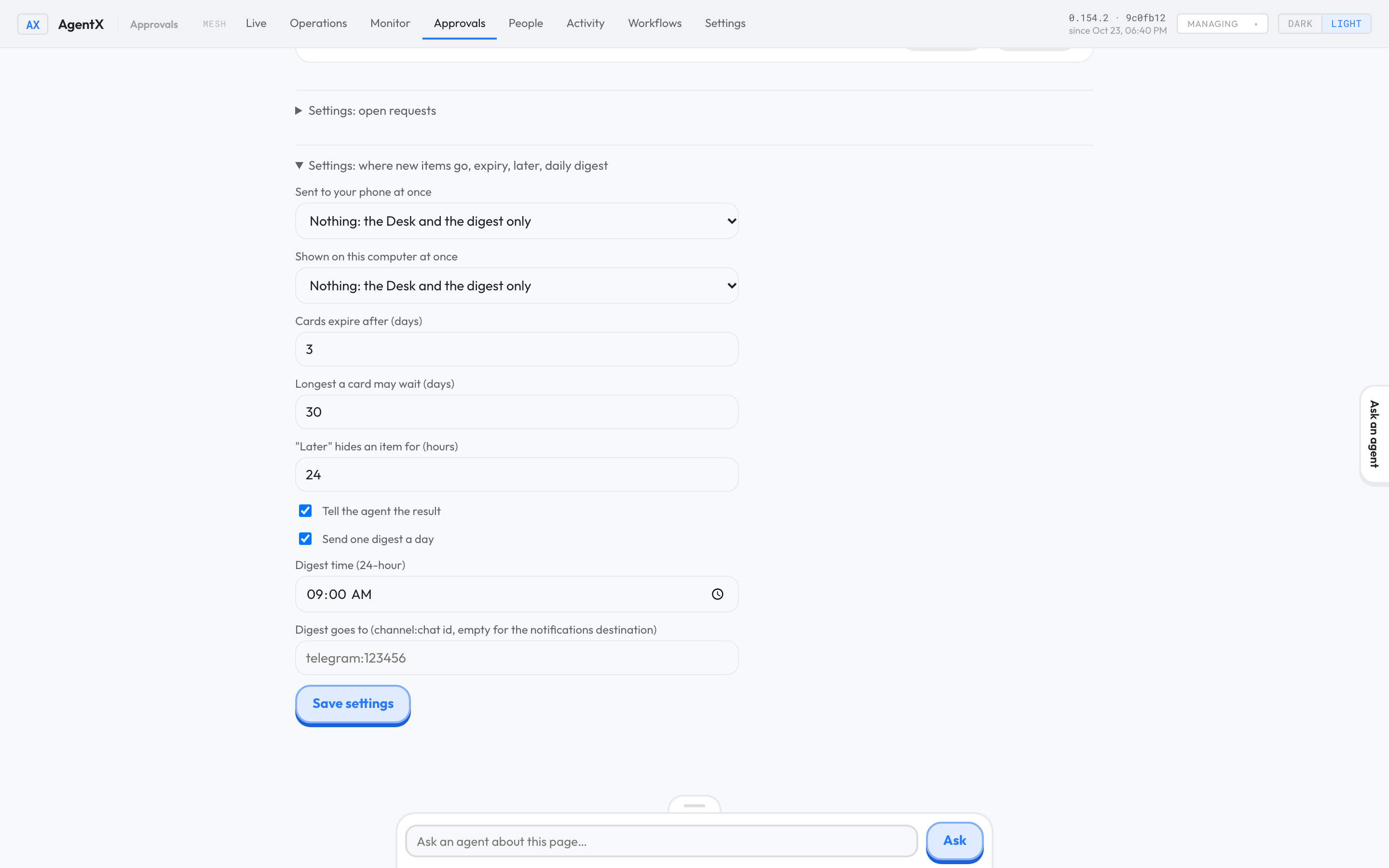The width and height of the screenshot is (1389, 868).
Task: Click the MESH label in header
Action: 214,24
